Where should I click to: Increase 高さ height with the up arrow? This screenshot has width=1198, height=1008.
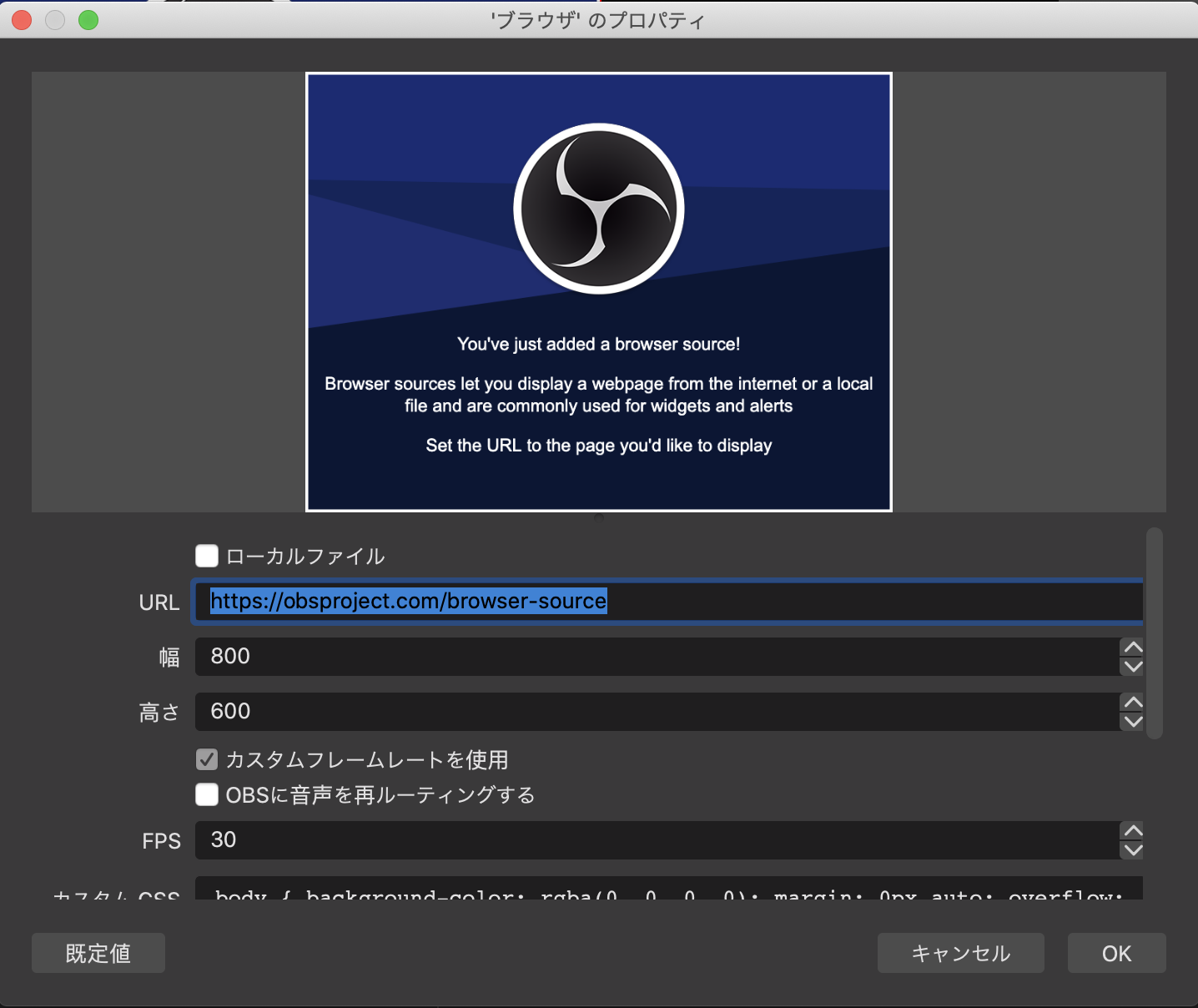[x=1132, y=703]
